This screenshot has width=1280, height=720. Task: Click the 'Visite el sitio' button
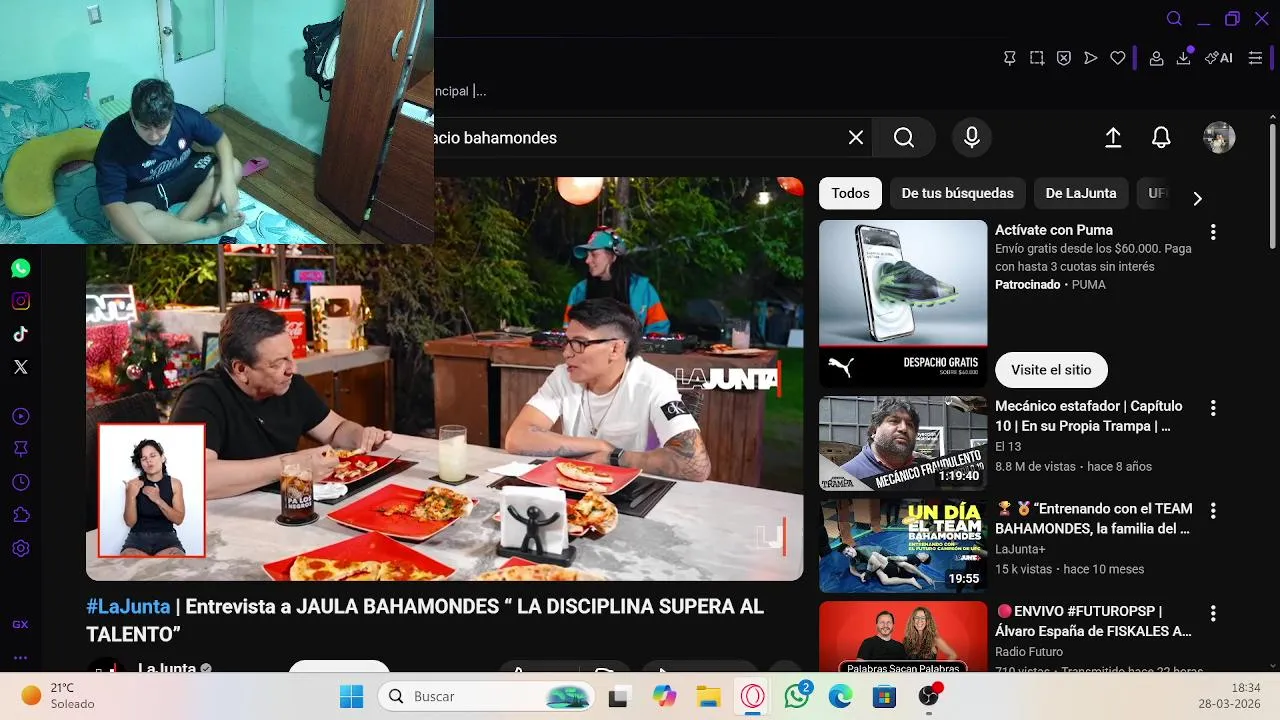tap(1051, 370)
